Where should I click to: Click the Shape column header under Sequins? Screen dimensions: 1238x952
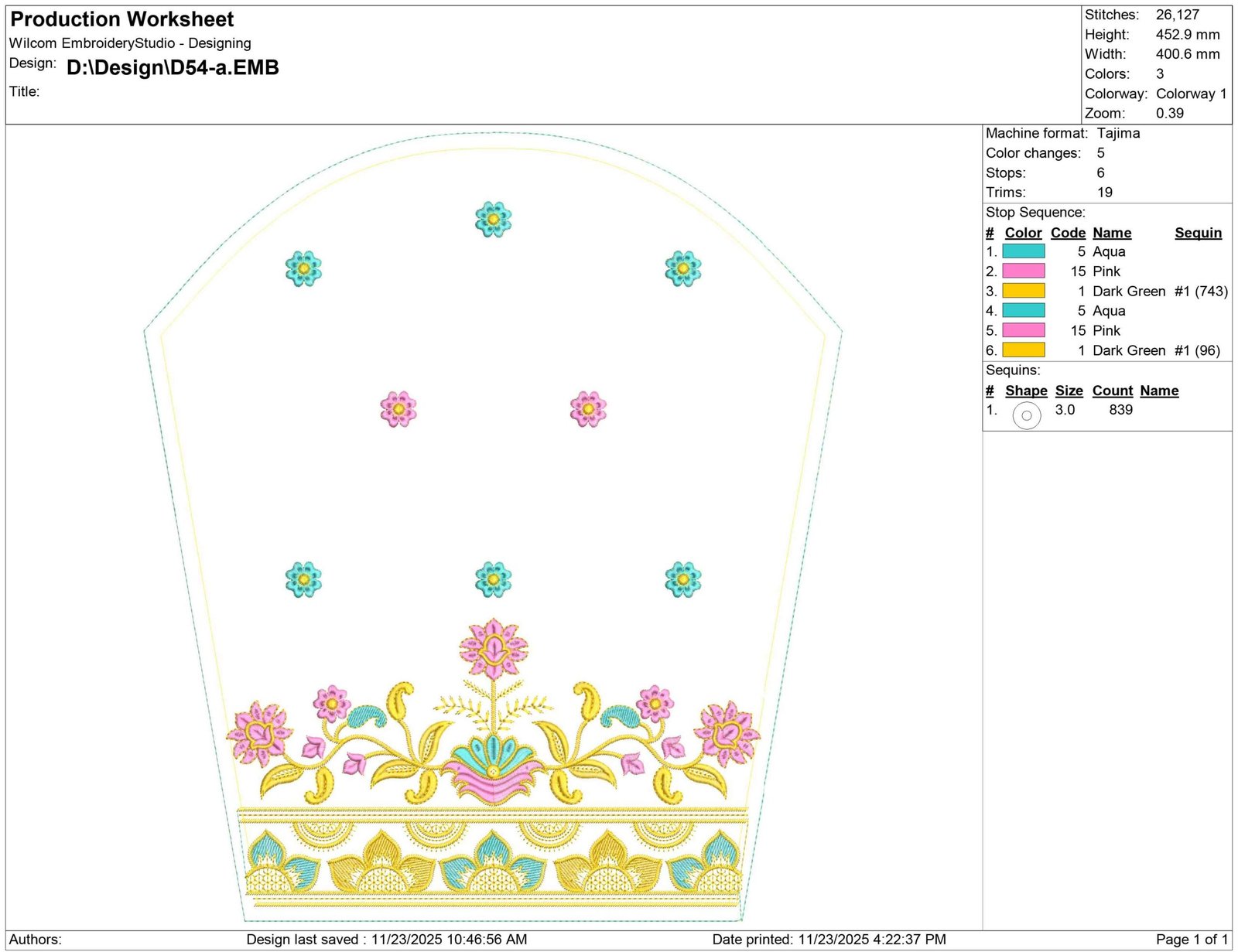[x=1026, y=391]
